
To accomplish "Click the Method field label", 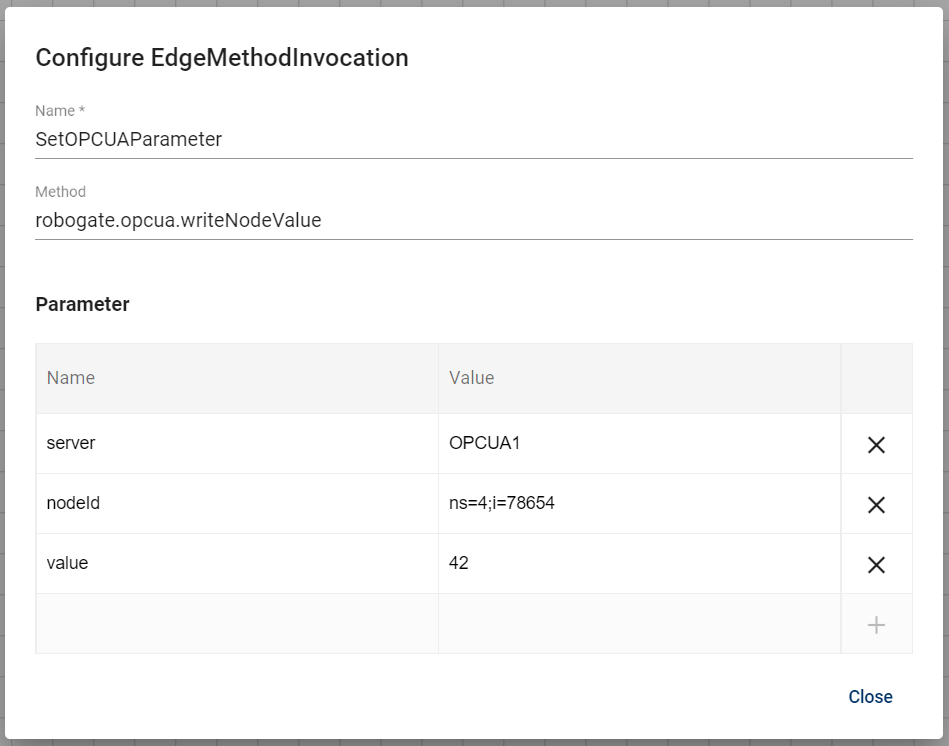I will pyautogui.click(x=60, y=192).
